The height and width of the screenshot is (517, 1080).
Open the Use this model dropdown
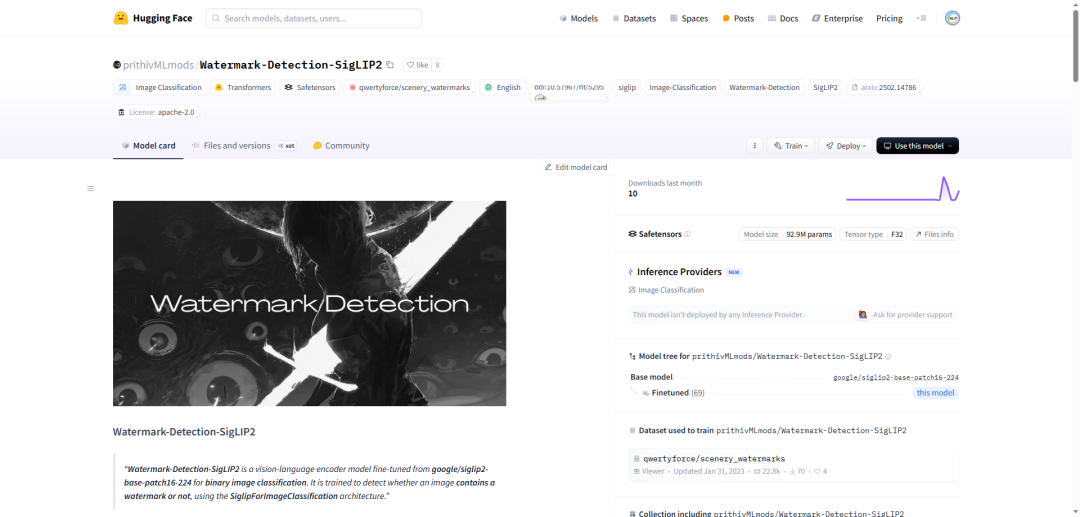pos(917,146)
